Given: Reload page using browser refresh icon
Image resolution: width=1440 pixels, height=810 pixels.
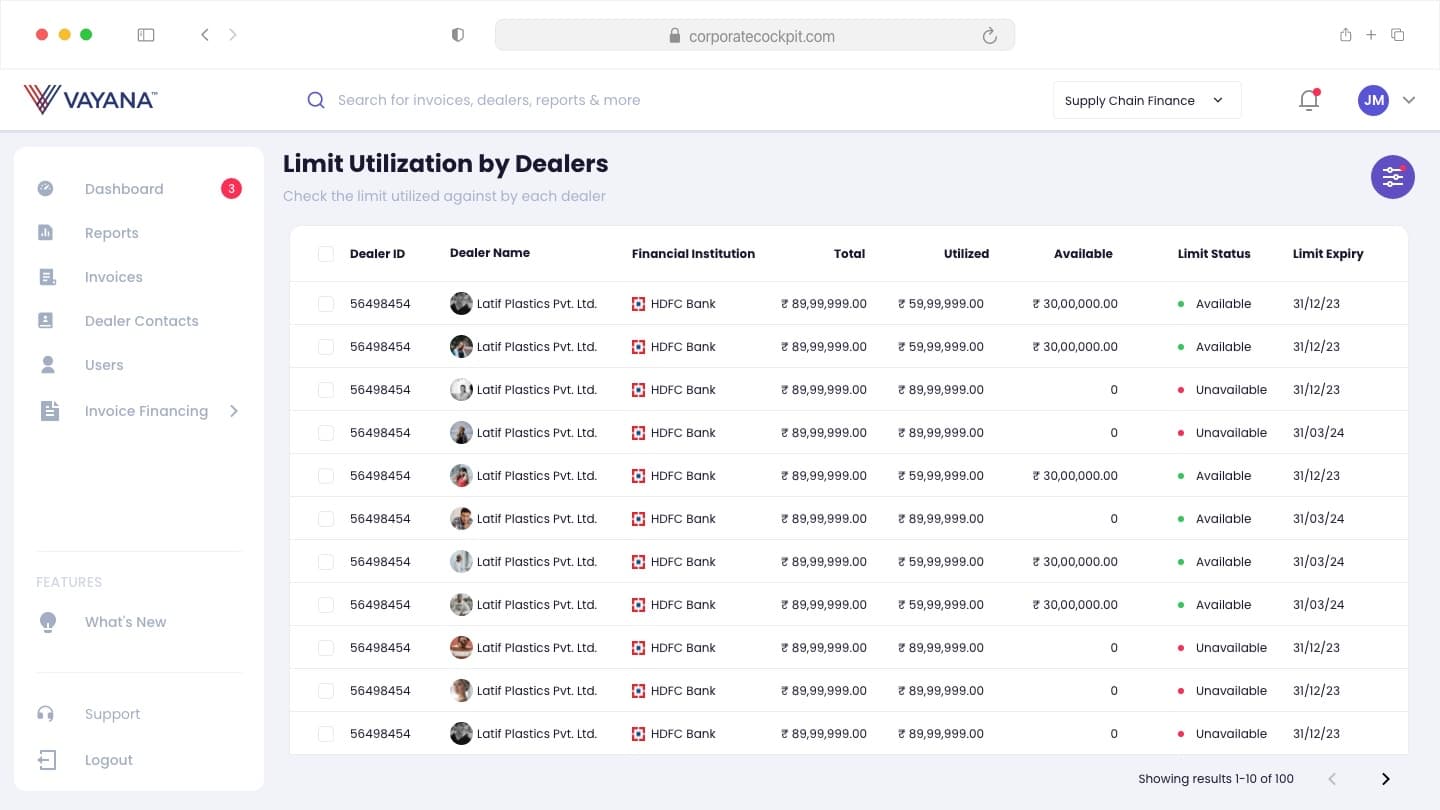Looking at the screenshot, I should pos(990,36).
